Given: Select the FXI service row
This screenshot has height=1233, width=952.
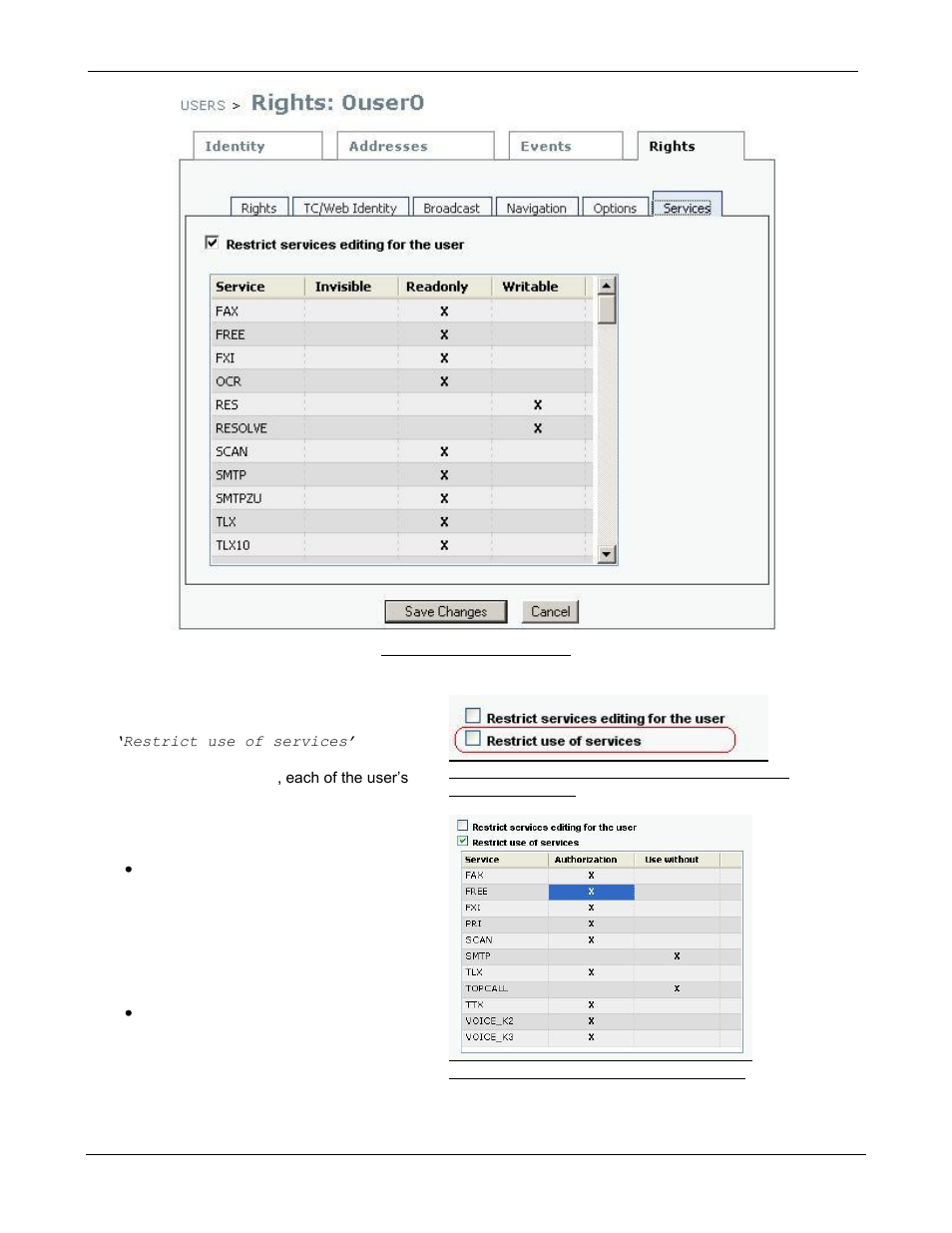Looking at the screenshot, I should pos(402,357).
